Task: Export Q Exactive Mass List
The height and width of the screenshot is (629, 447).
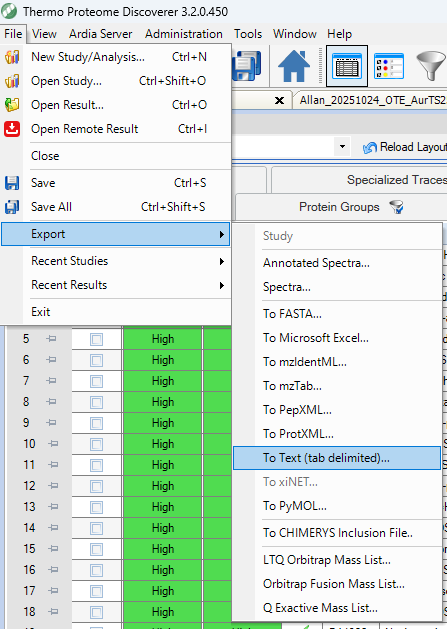Action: pos(337,608)
